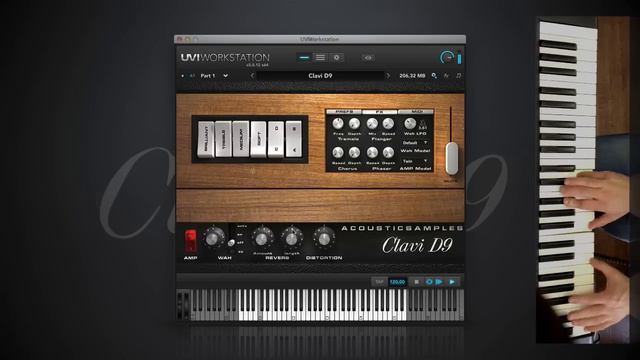The width and height of the screenshot is (640, 360).
Task: Click the Wah LFO knob
Action: 410,123
